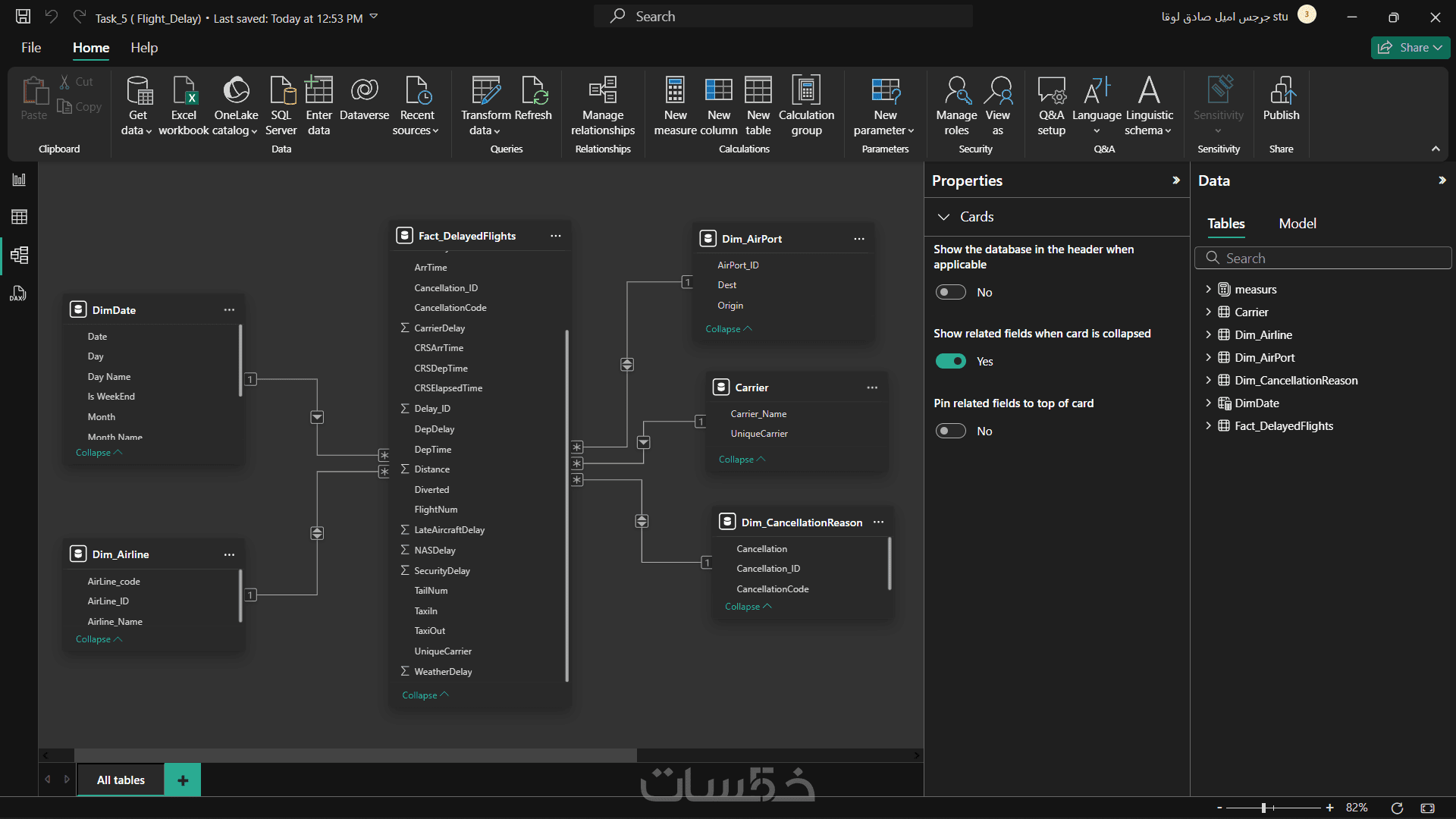Switch to the Model tab in Data pane
Screen dimensions: 1456x819
tap(1297, 224)
